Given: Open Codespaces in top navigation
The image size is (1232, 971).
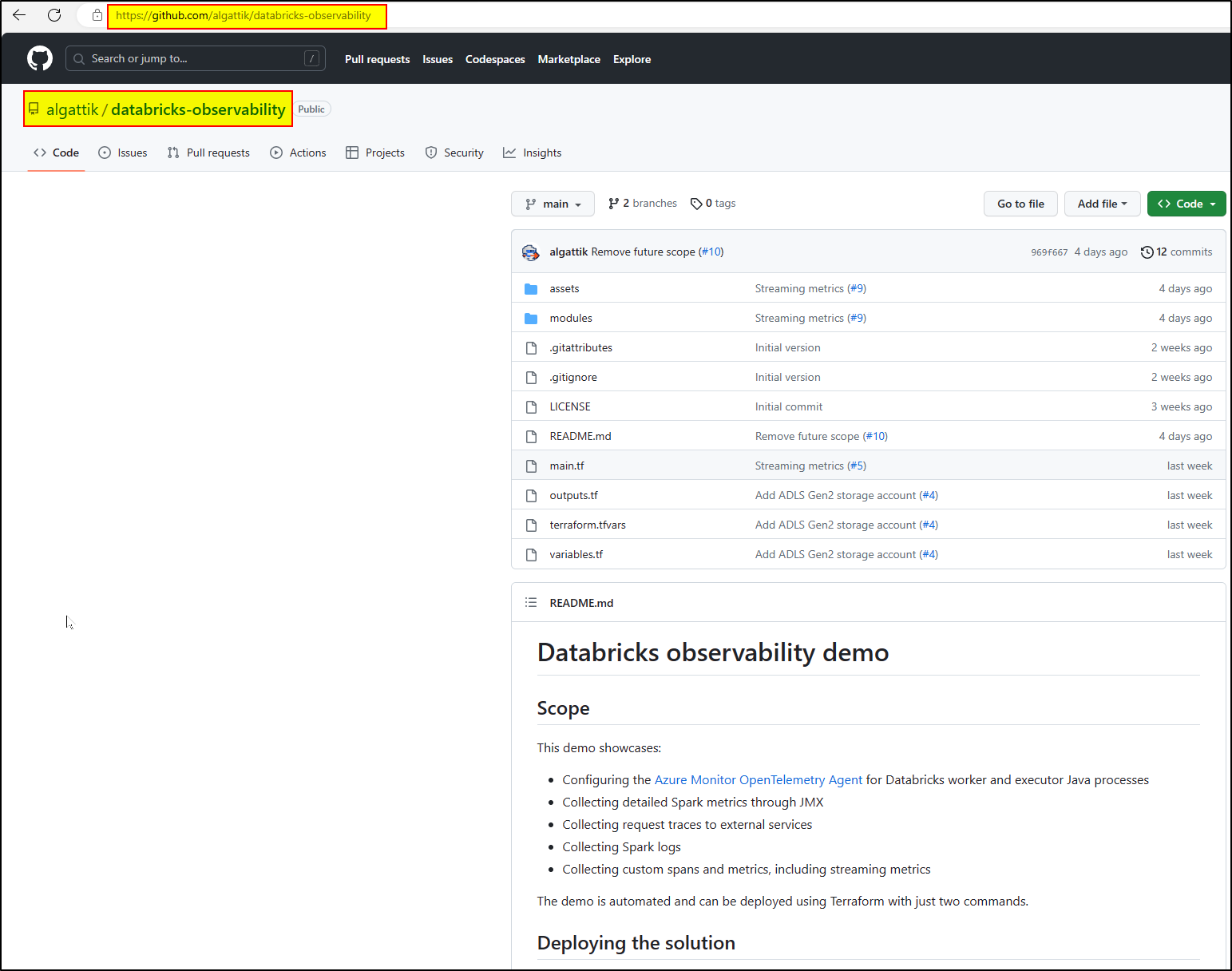Looking at the screenshot, I should click(495, 59).
